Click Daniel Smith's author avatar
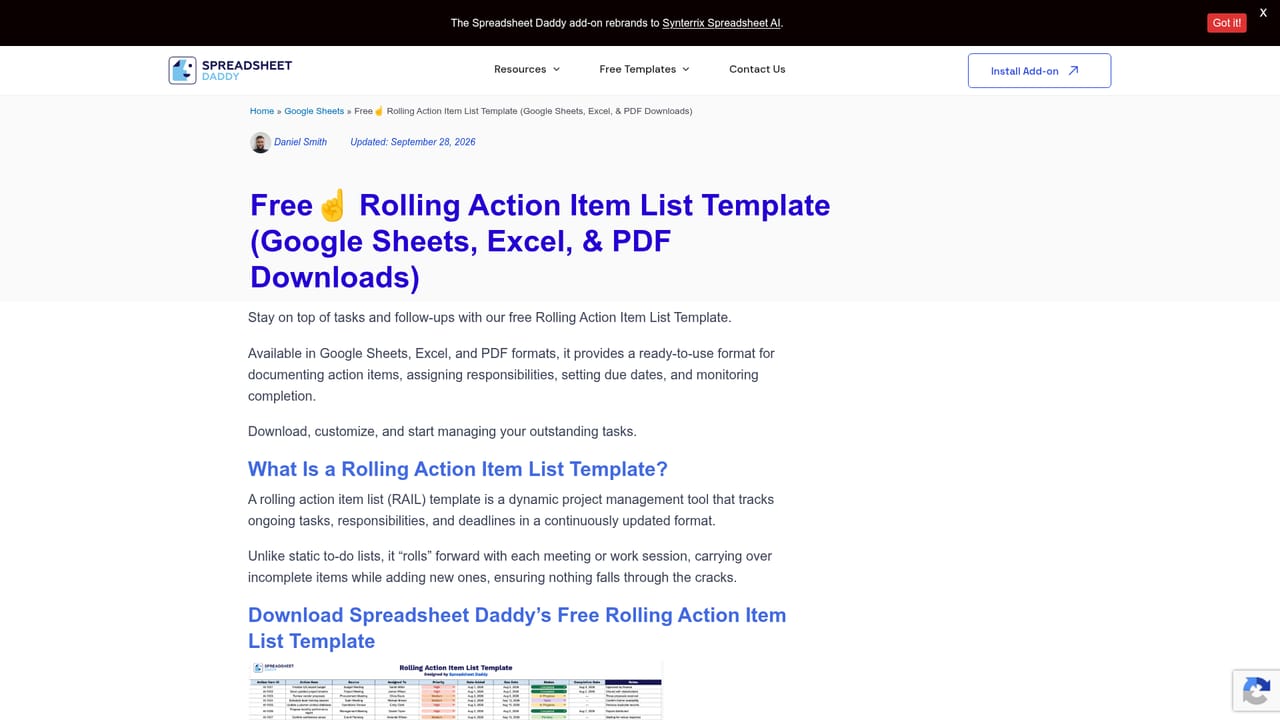This screenshot has width=1280, height=720. coord(260,142)
